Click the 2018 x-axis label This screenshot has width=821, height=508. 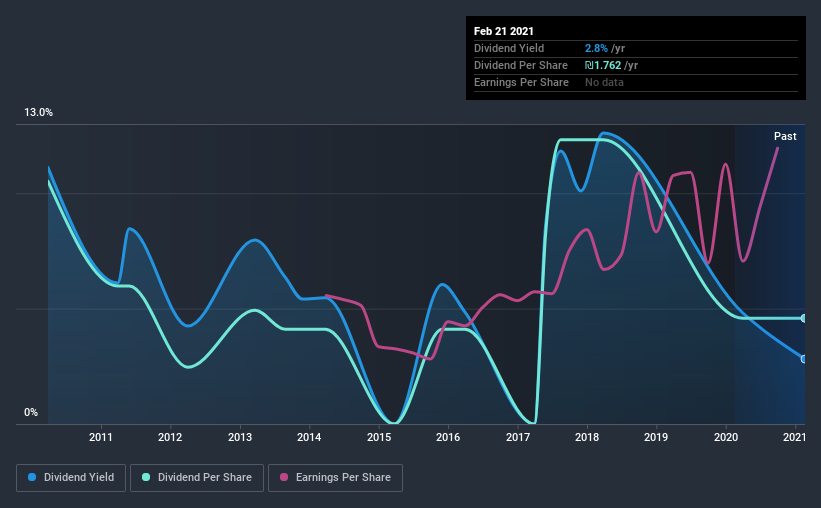[587, 437]
